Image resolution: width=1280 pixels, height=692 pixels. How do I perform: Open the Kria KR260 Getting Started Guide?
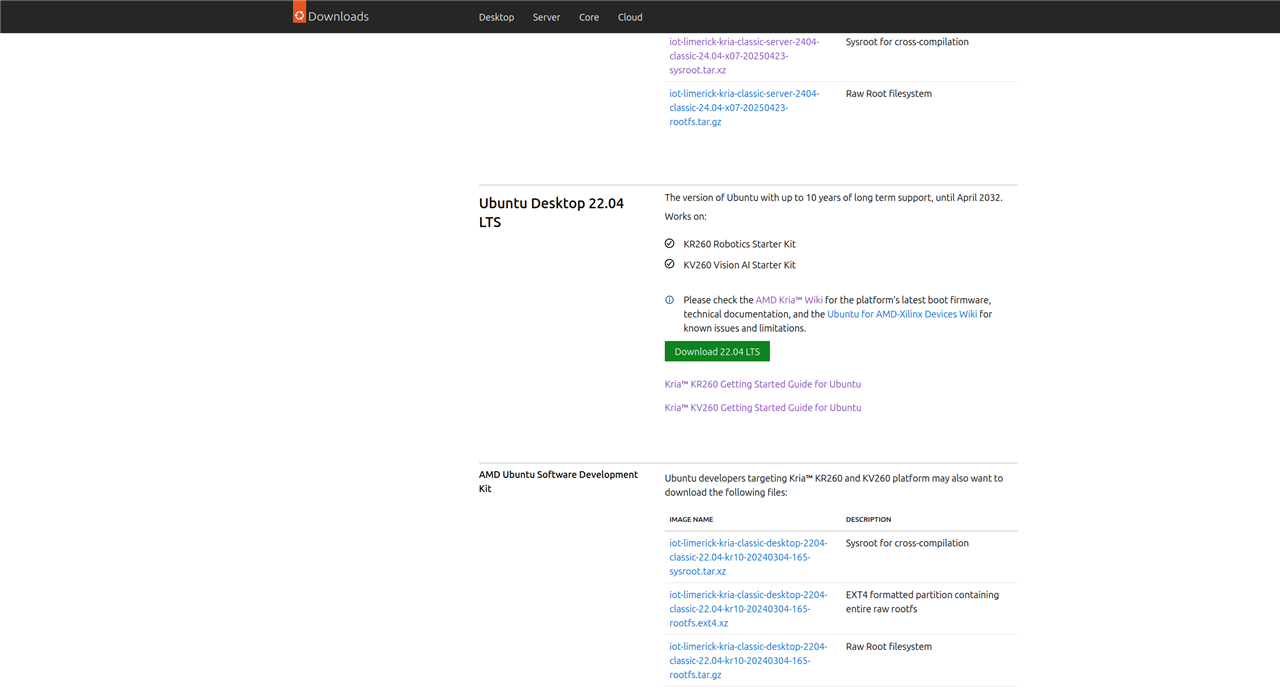(762, 384)
